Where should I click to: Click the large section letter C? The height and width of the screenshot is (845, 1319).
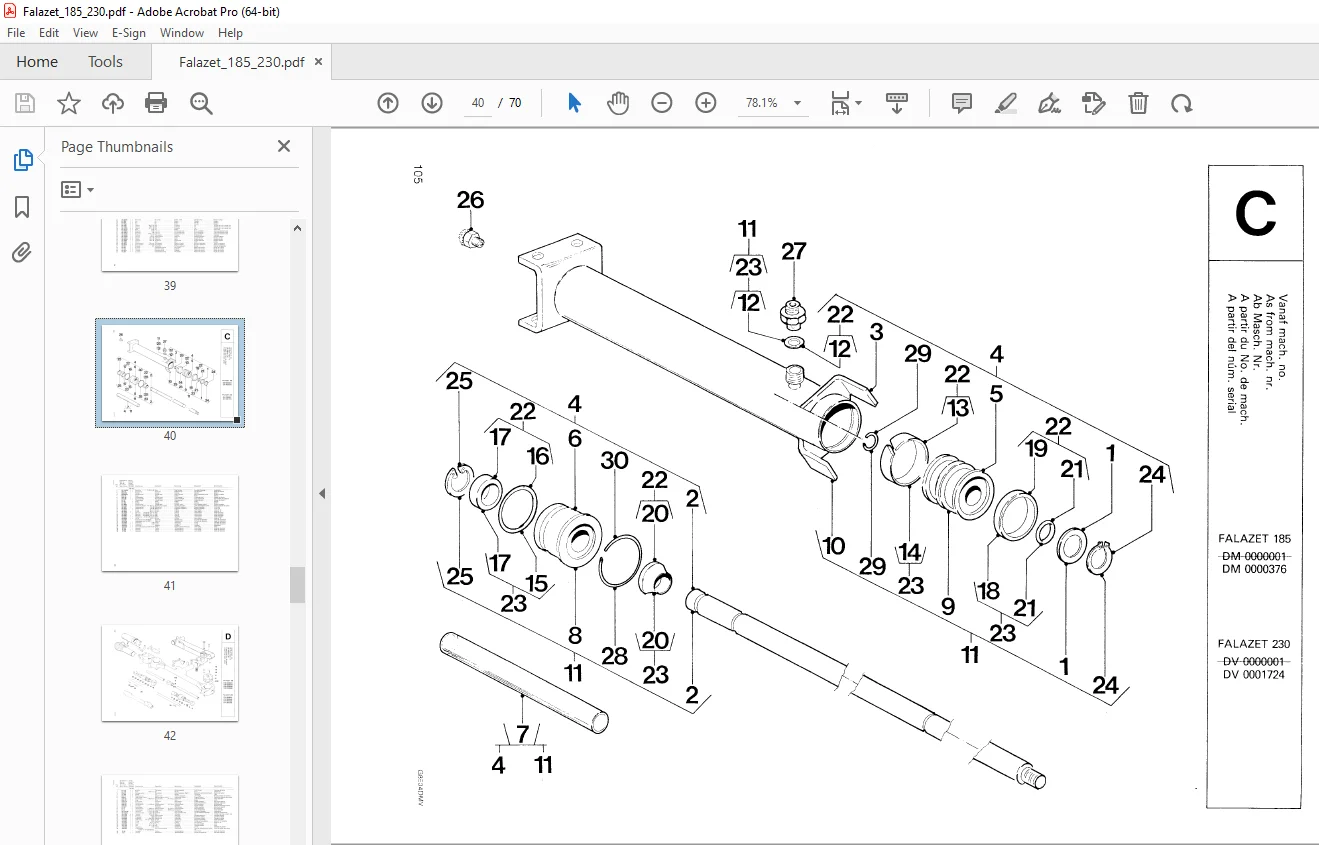pyautogui.click(x=1255, y=213)
